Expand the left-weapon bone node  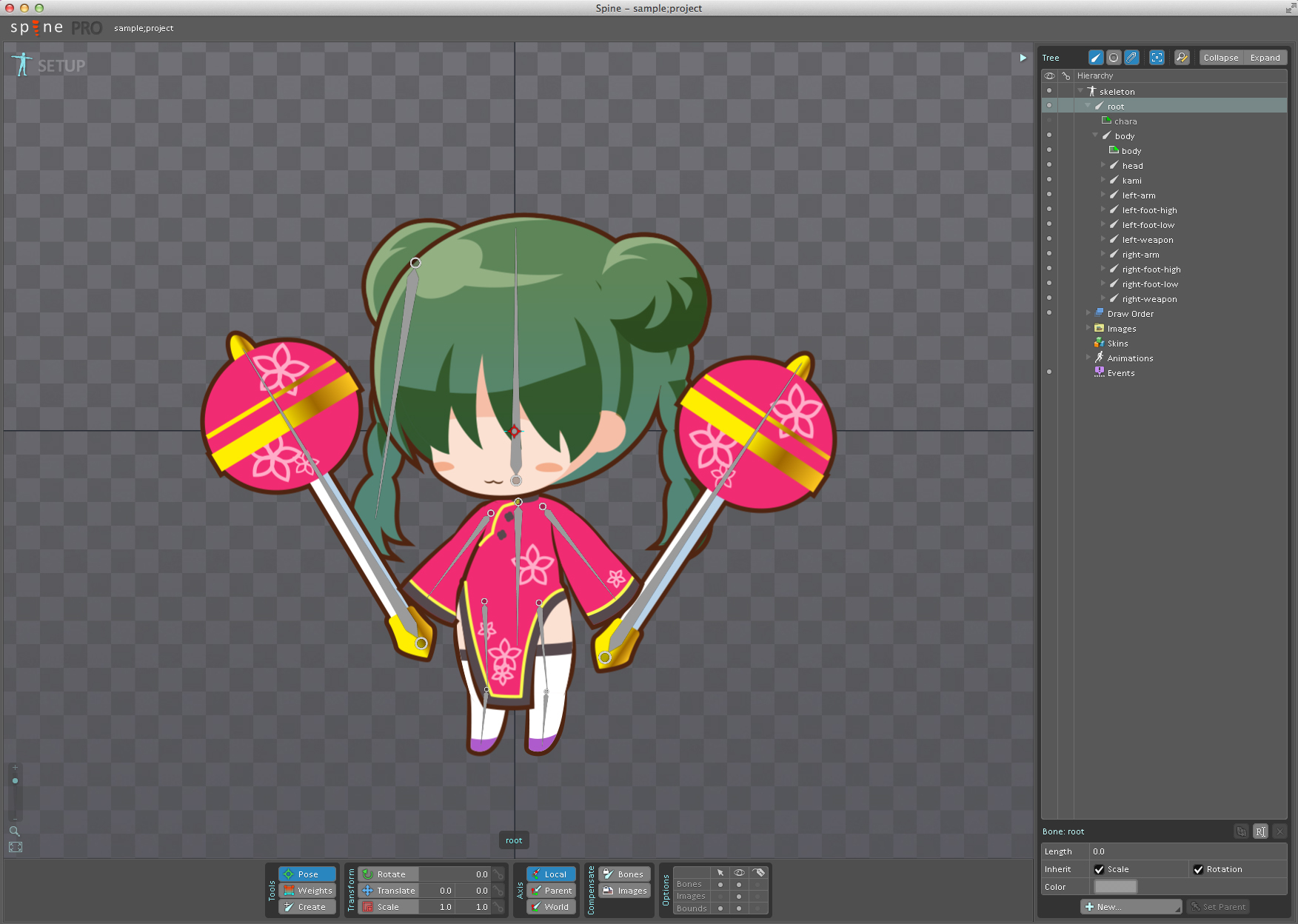pyautogui.click(x=1103, y=239)
